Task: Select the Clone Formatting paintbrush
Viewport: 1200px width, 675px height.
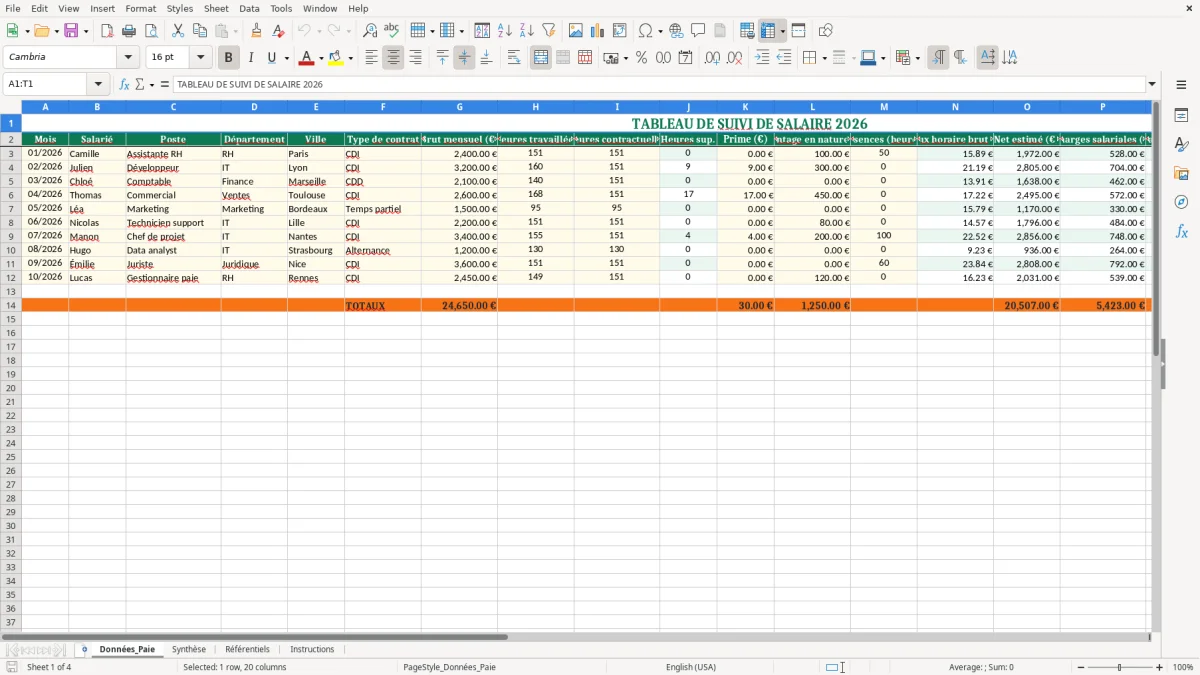Action: point(257,31)
